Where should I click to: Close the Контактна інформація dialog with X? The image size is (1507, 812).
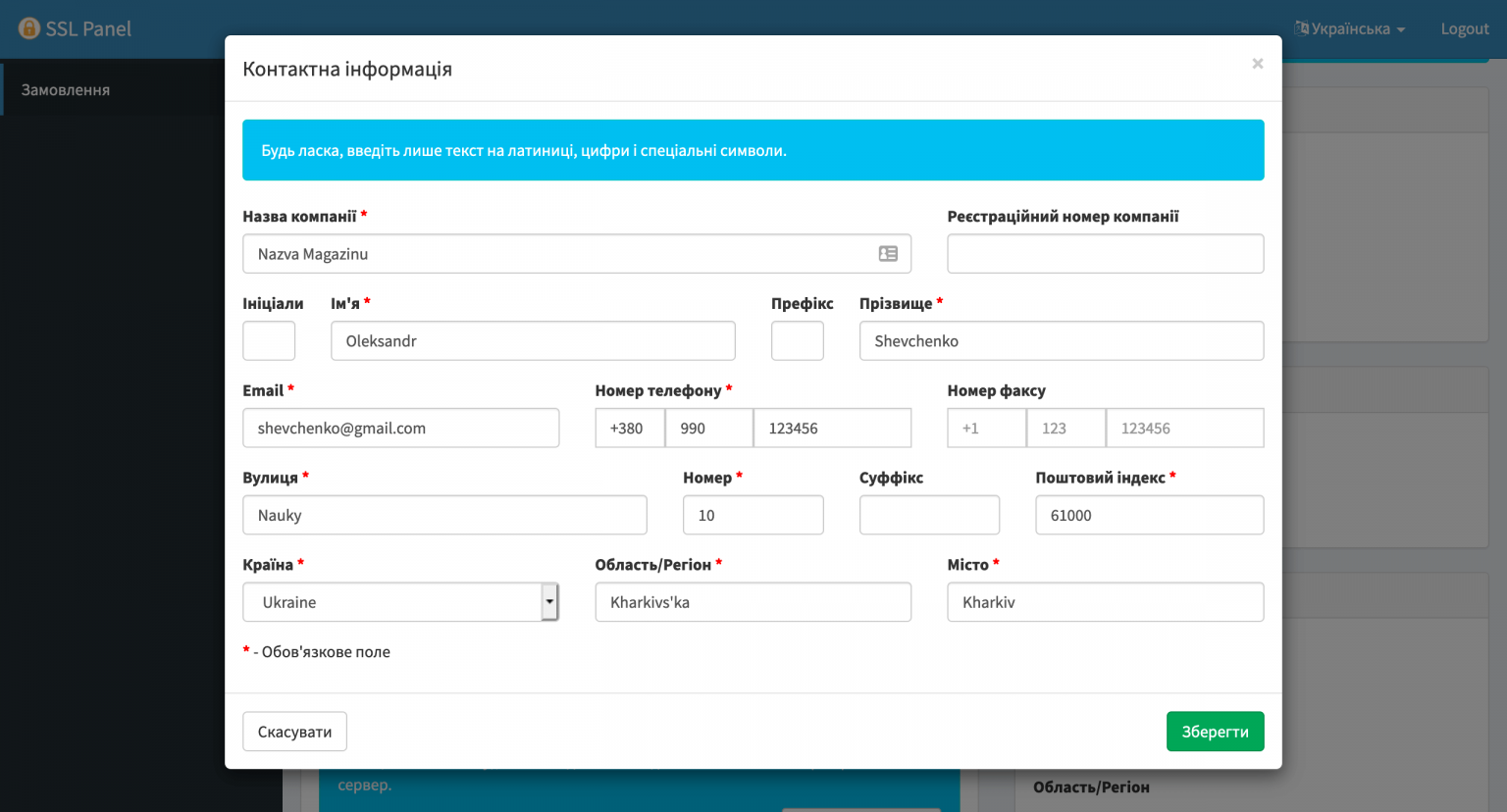(x=1257, y=64)
